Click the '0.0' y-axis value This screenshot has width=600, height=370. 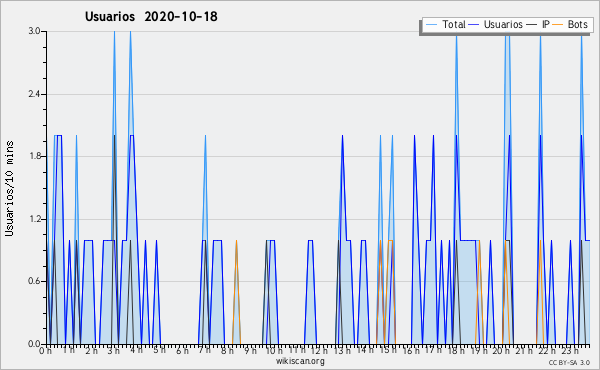34,344
